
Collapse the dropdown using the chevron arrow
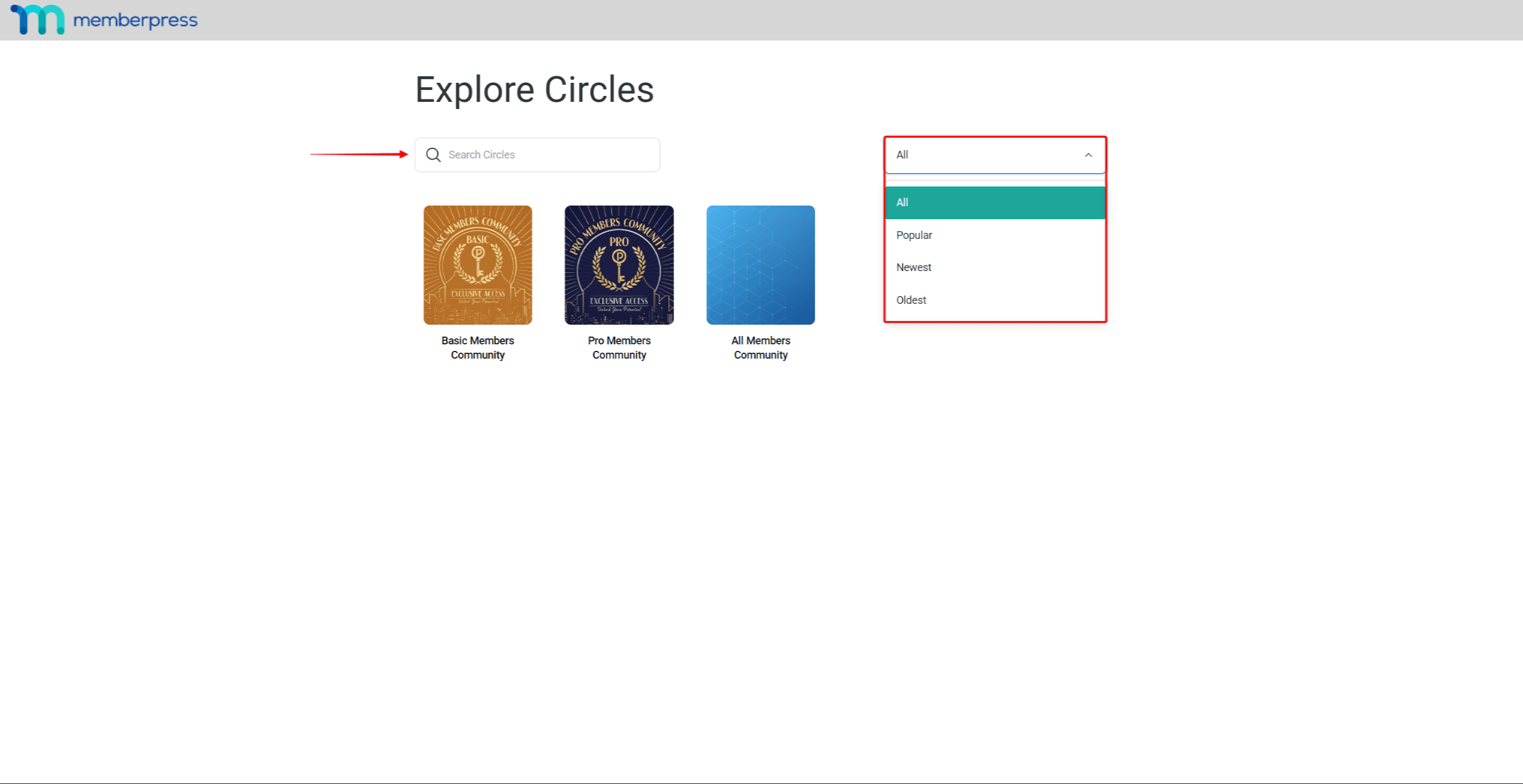[x=1088, y=155]
